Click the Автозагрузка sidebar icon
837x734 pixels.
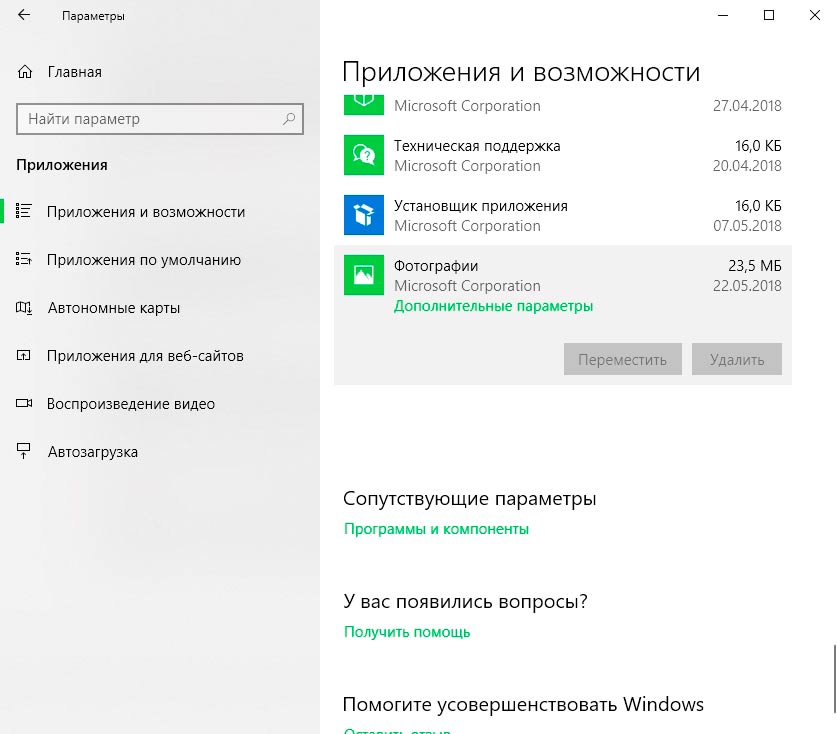pos(25,452)
